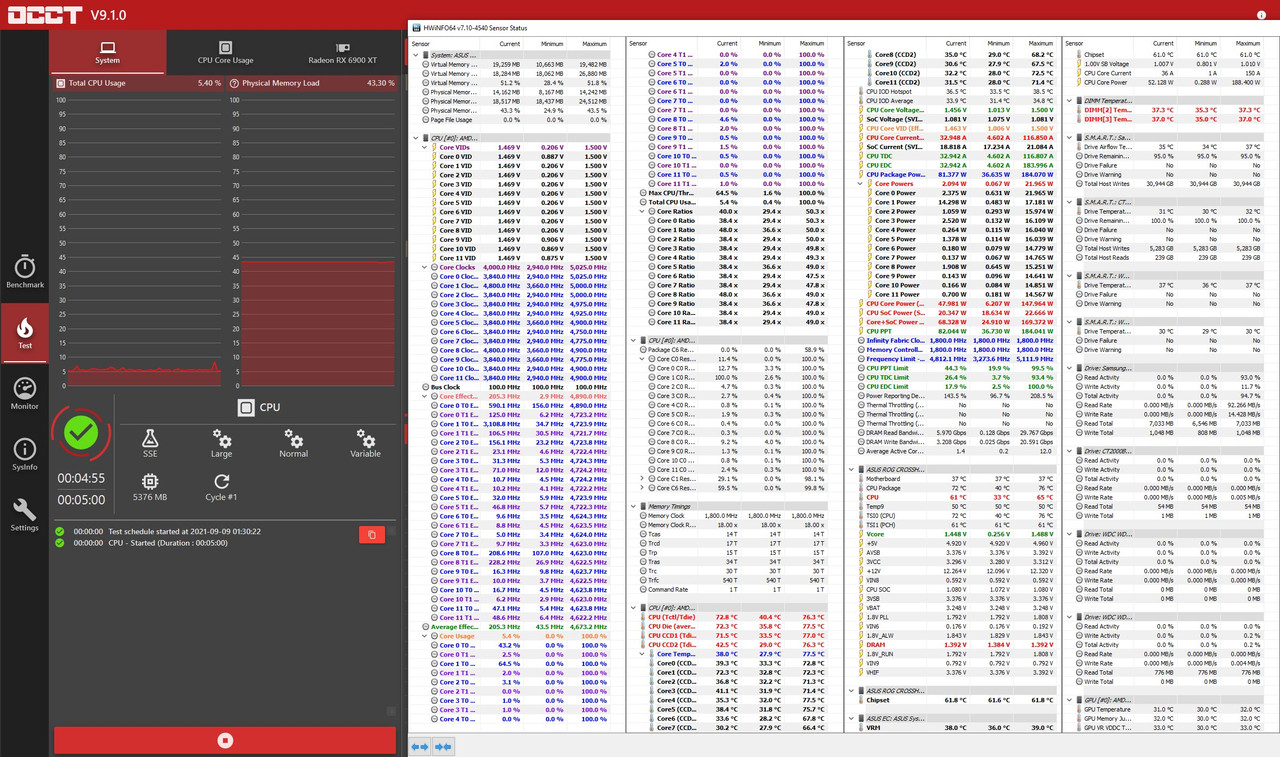1280x757 pixels.
Task: Collapse the Core Clocks tree node
Action: (424, 267)
